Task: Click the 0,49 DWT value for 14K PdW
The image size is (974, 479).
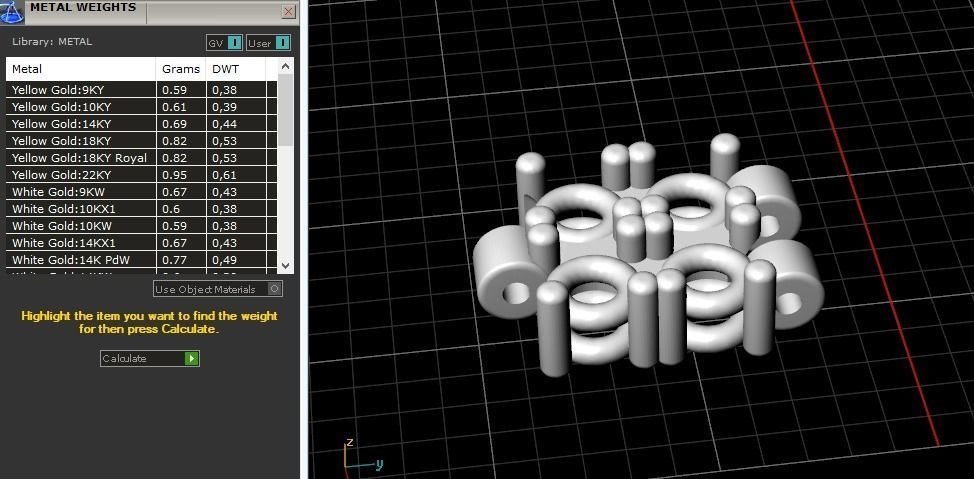Action: point(224,260)
